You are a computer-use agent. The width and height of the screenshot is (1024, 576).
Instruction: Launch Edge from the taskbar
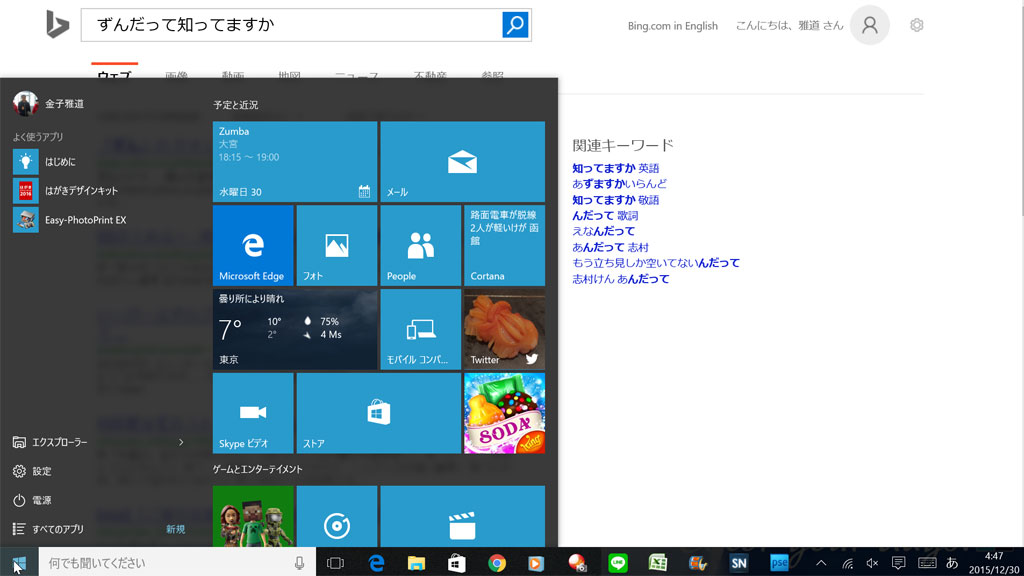click(376, 563)
